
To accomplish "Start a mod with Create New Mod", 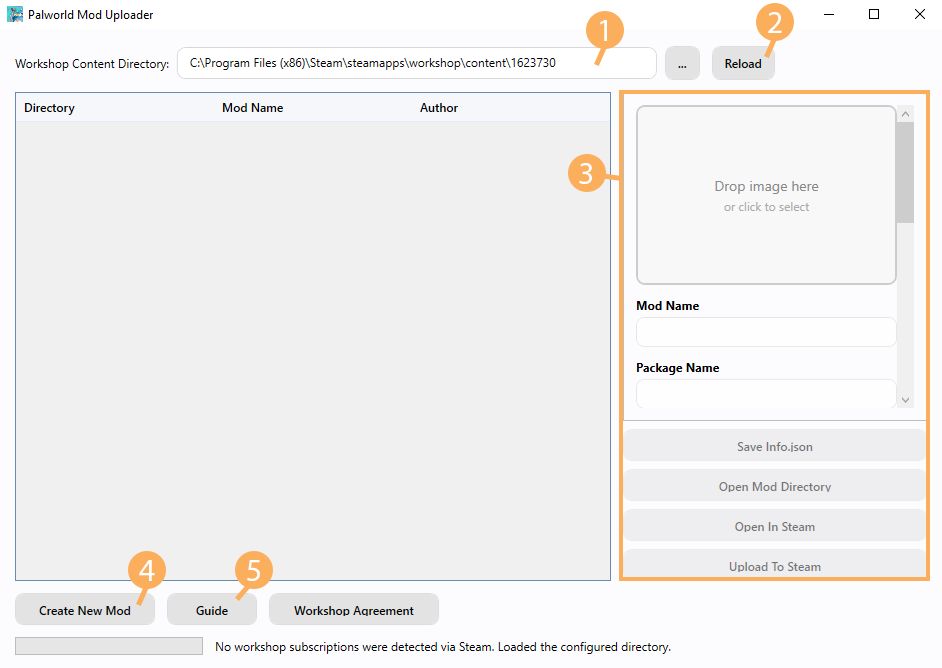I will point(85,610).
